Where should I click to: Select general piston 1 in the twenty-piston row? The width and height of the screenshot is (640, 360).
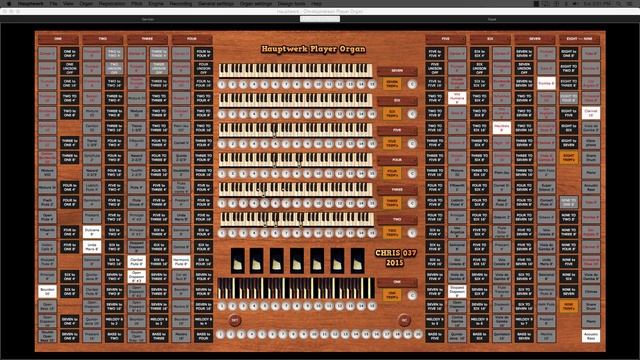(x=220, y=335)
